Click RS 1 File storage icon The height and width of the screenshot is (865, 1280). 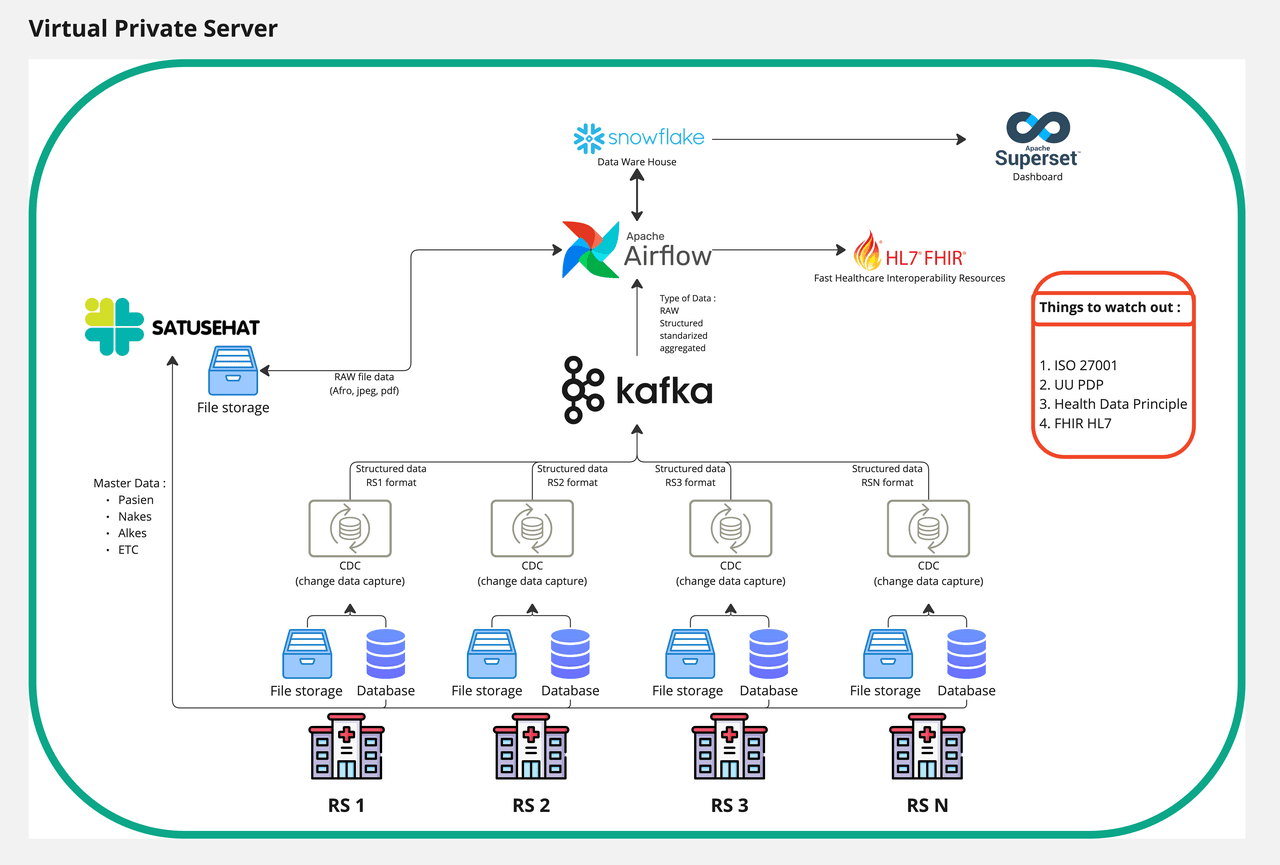point(306,653)
